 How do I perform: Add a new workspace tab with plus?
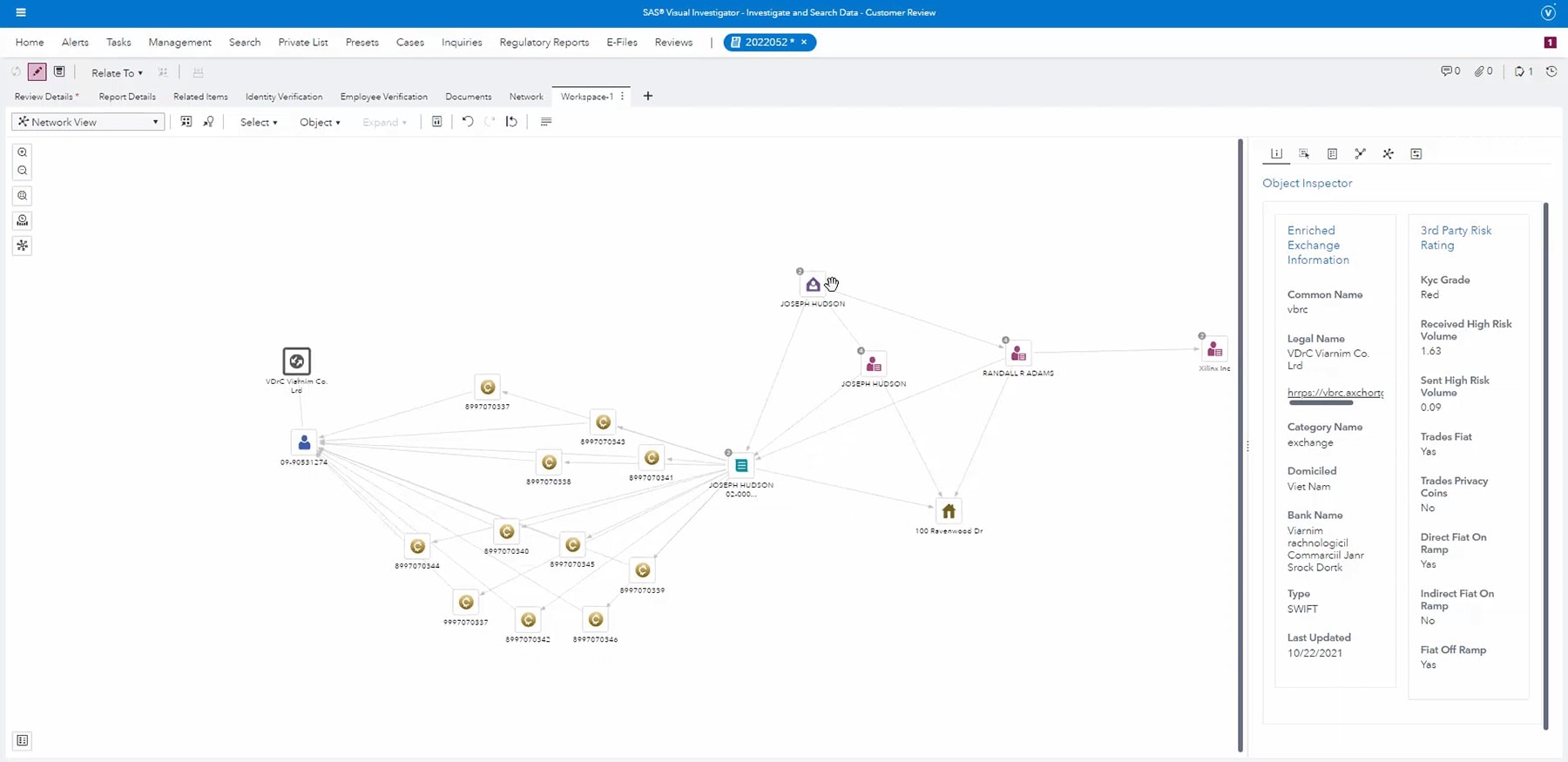click(648, 96)
